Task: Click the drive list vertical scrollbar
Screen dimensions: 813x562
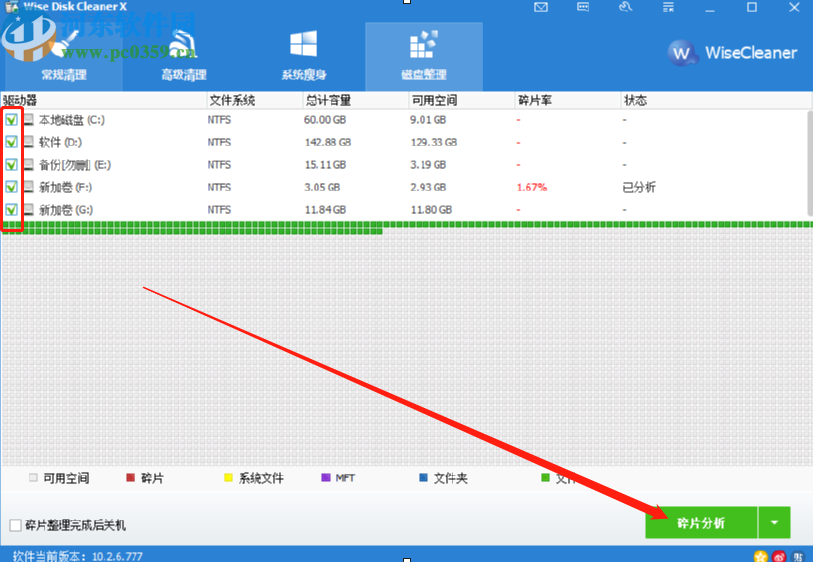Action: click(x=810, y=163)
